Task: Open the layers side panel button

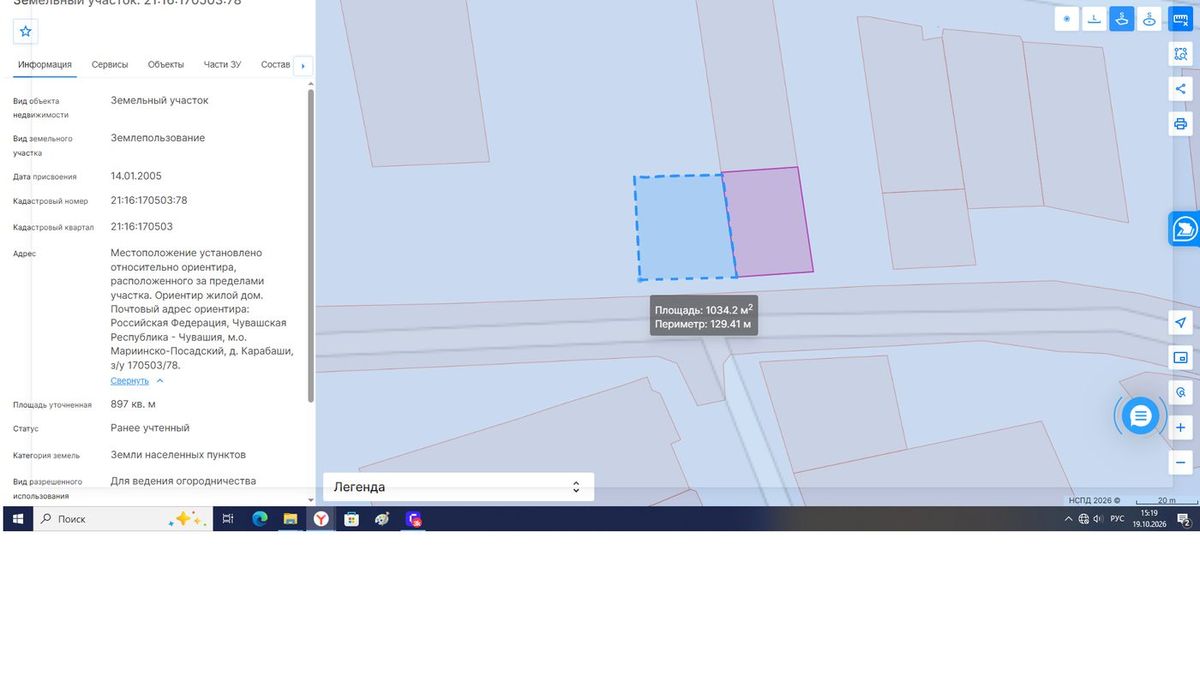Action: 1184,229
